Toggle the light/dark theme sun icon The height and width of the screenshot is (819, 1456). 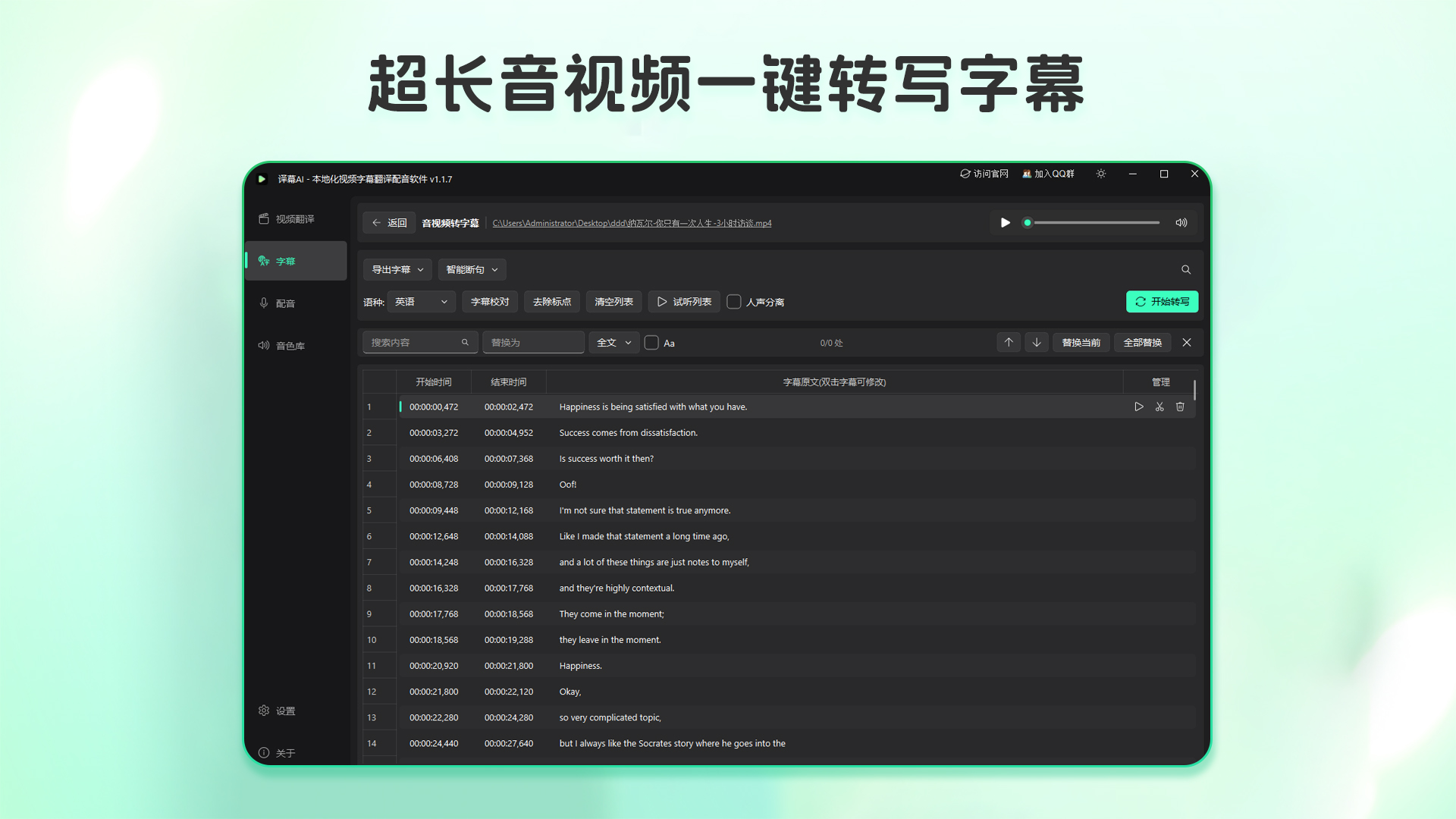point(1101,174)
